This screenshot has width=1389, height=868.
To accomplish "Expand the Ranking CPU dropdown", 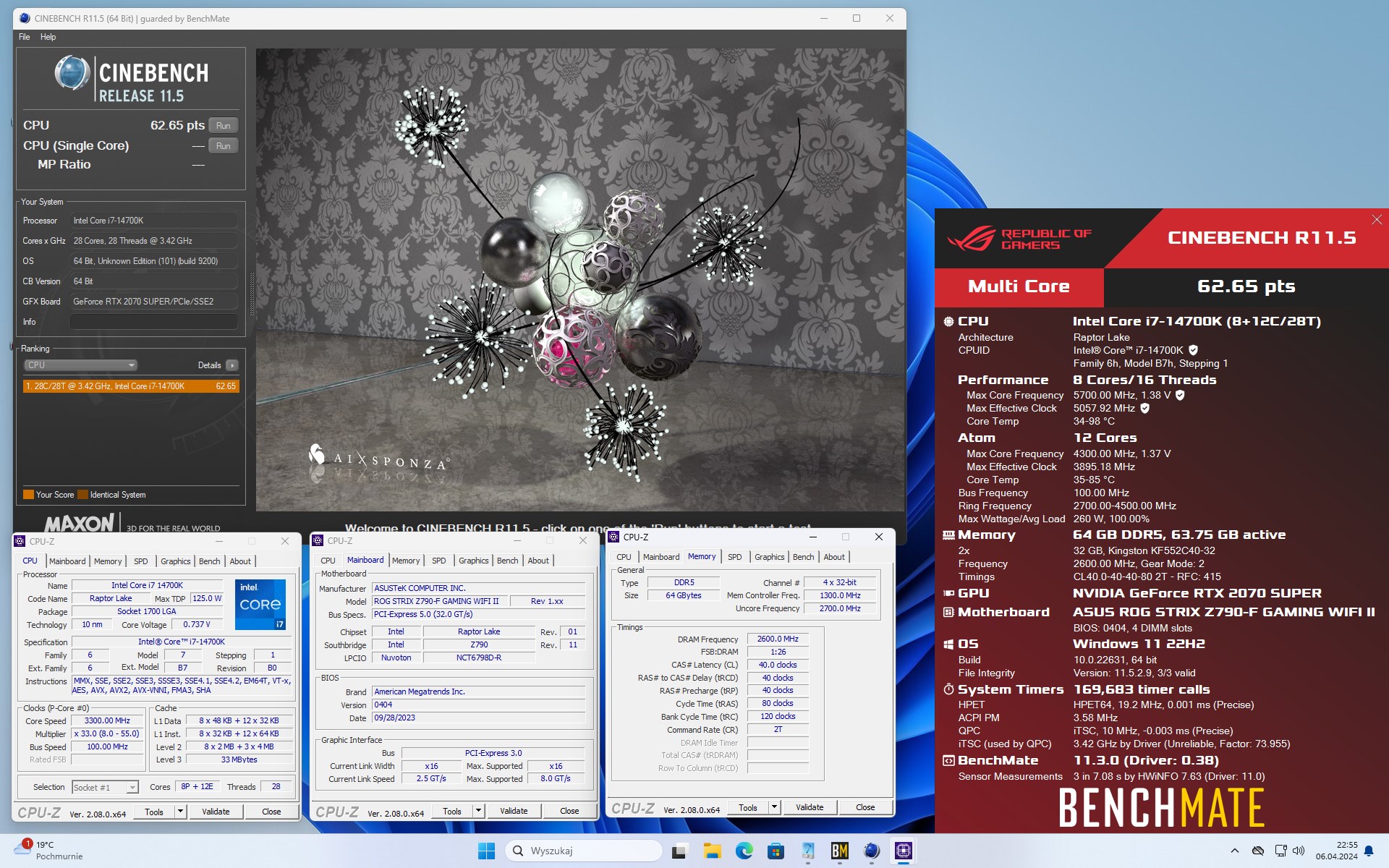I will [80, 365].
